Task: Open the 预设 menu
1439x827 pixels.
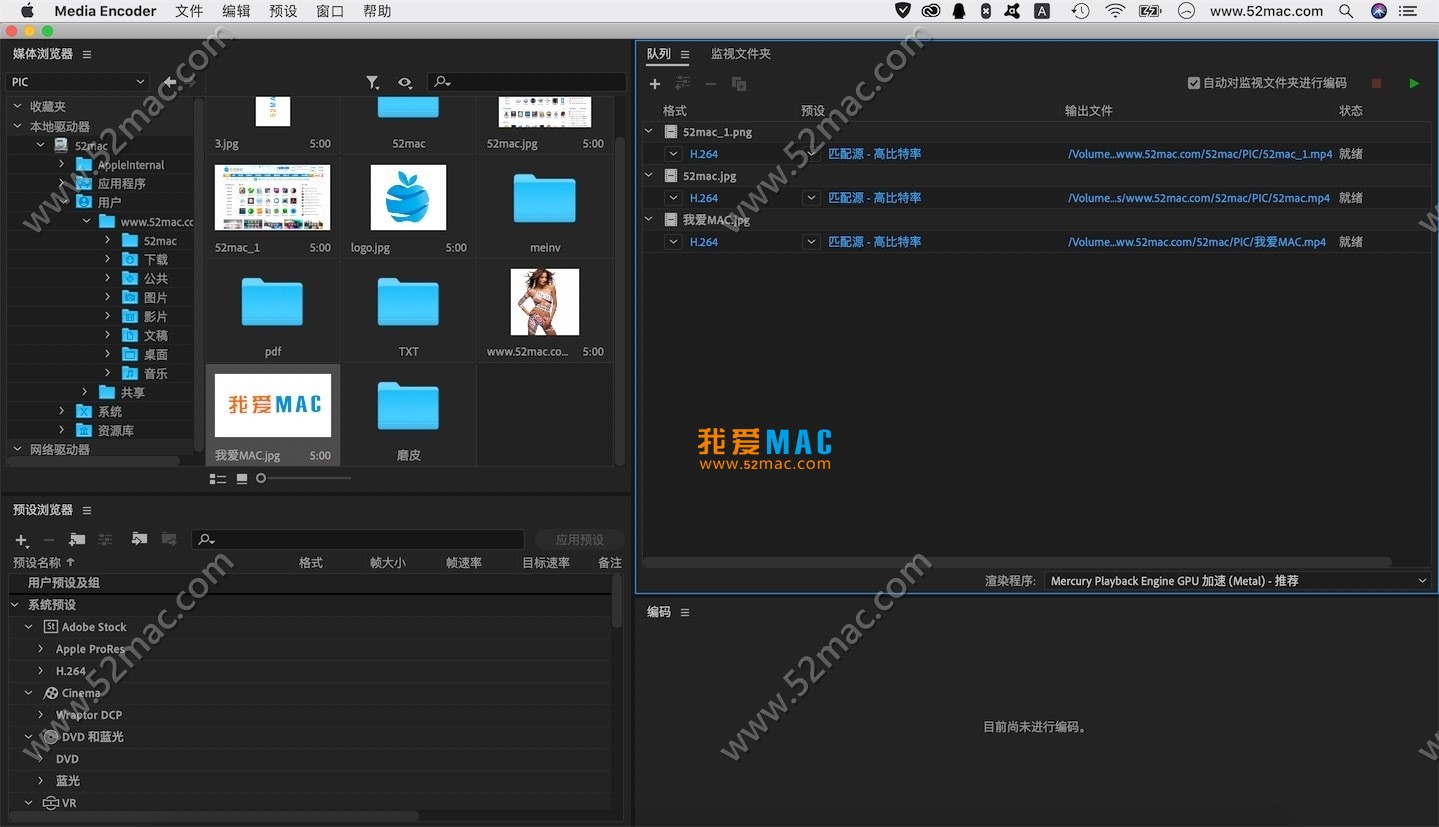Action: click(x=283, y=11)
